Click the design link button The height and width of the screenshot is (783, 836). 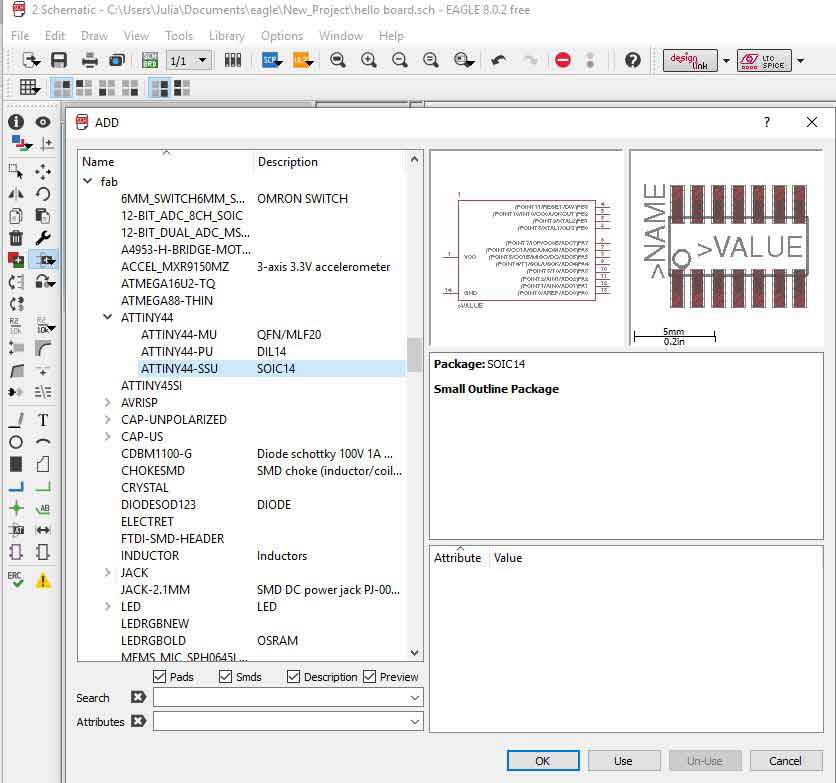(x=690, y=60)
